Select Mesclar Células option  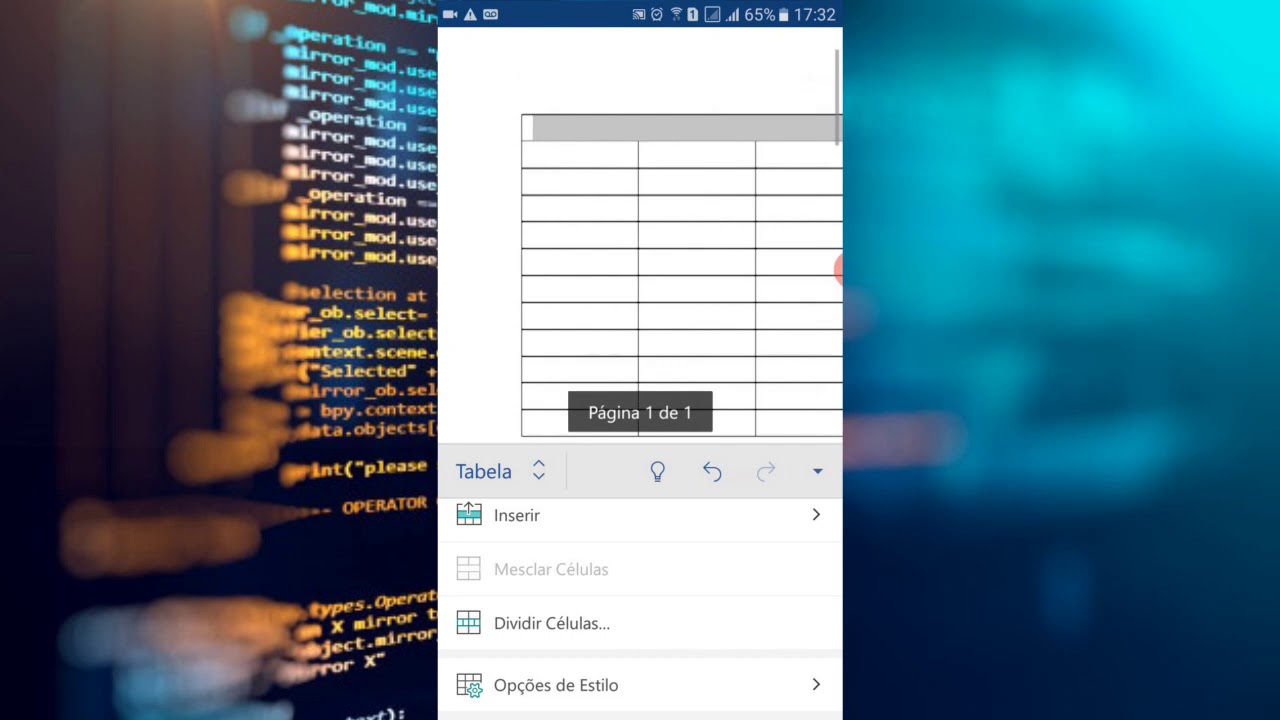640,569
